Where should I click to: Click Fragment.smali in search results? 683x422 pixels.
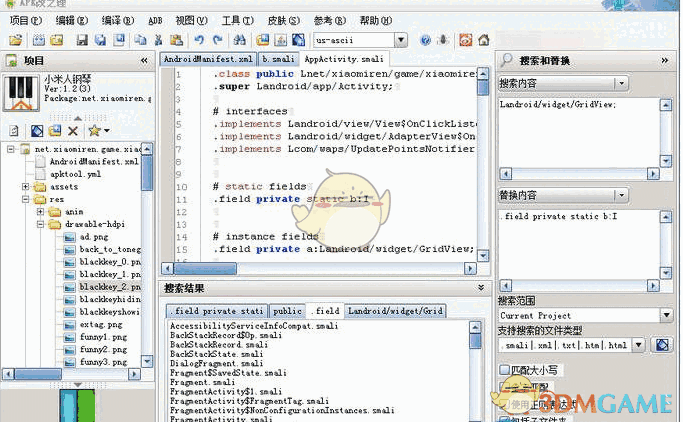pos(202,382)
